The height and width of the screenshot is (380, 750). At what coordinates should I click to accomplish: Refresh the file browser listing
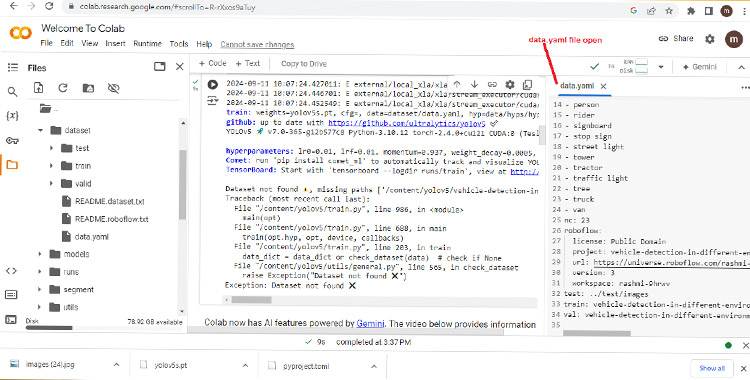point(63,88)
